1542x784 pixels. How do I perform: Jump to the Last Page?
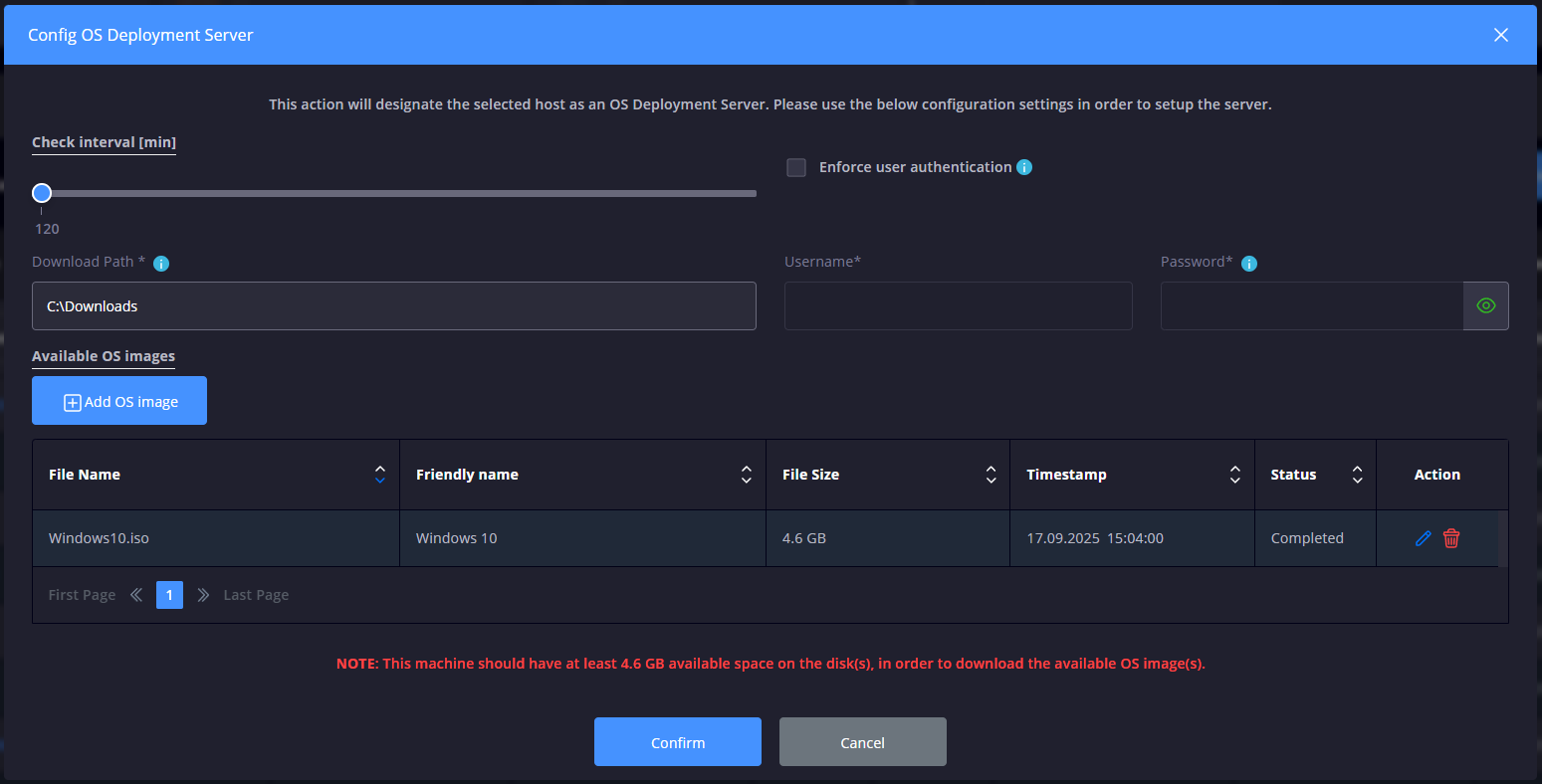256,594
